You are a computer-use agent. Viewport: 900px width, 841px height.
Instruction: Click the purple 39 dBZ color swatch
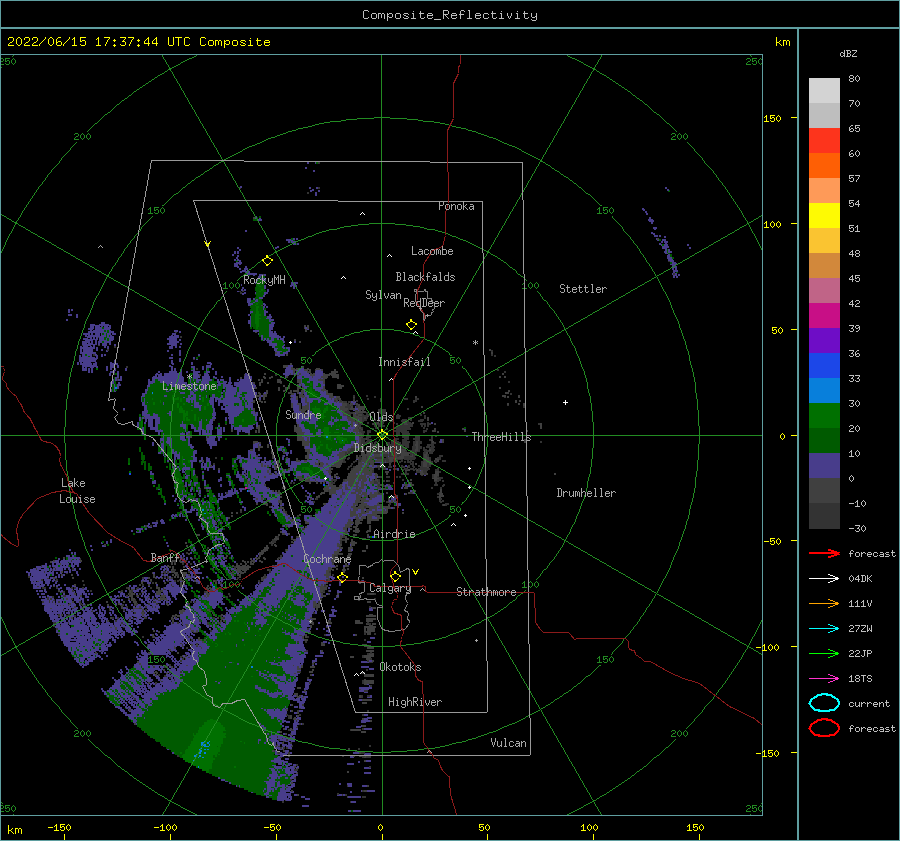pos(824,340)
